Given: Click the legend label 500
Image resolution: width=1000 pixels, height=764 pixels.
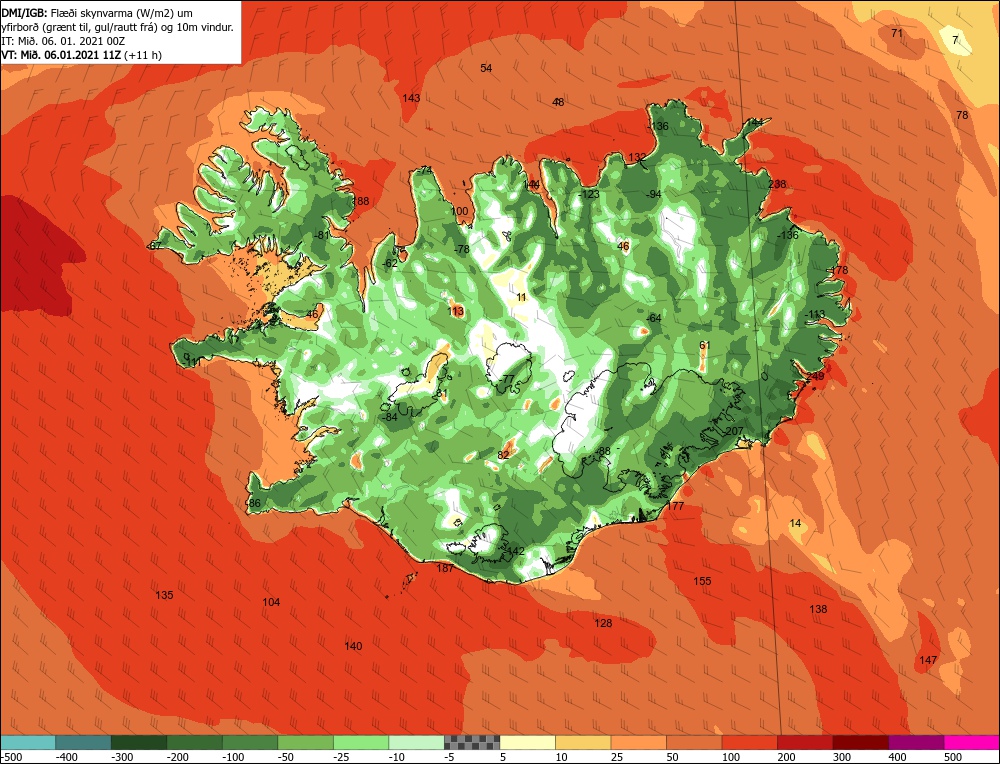Looking at the screenshot, I should [953, 757].
